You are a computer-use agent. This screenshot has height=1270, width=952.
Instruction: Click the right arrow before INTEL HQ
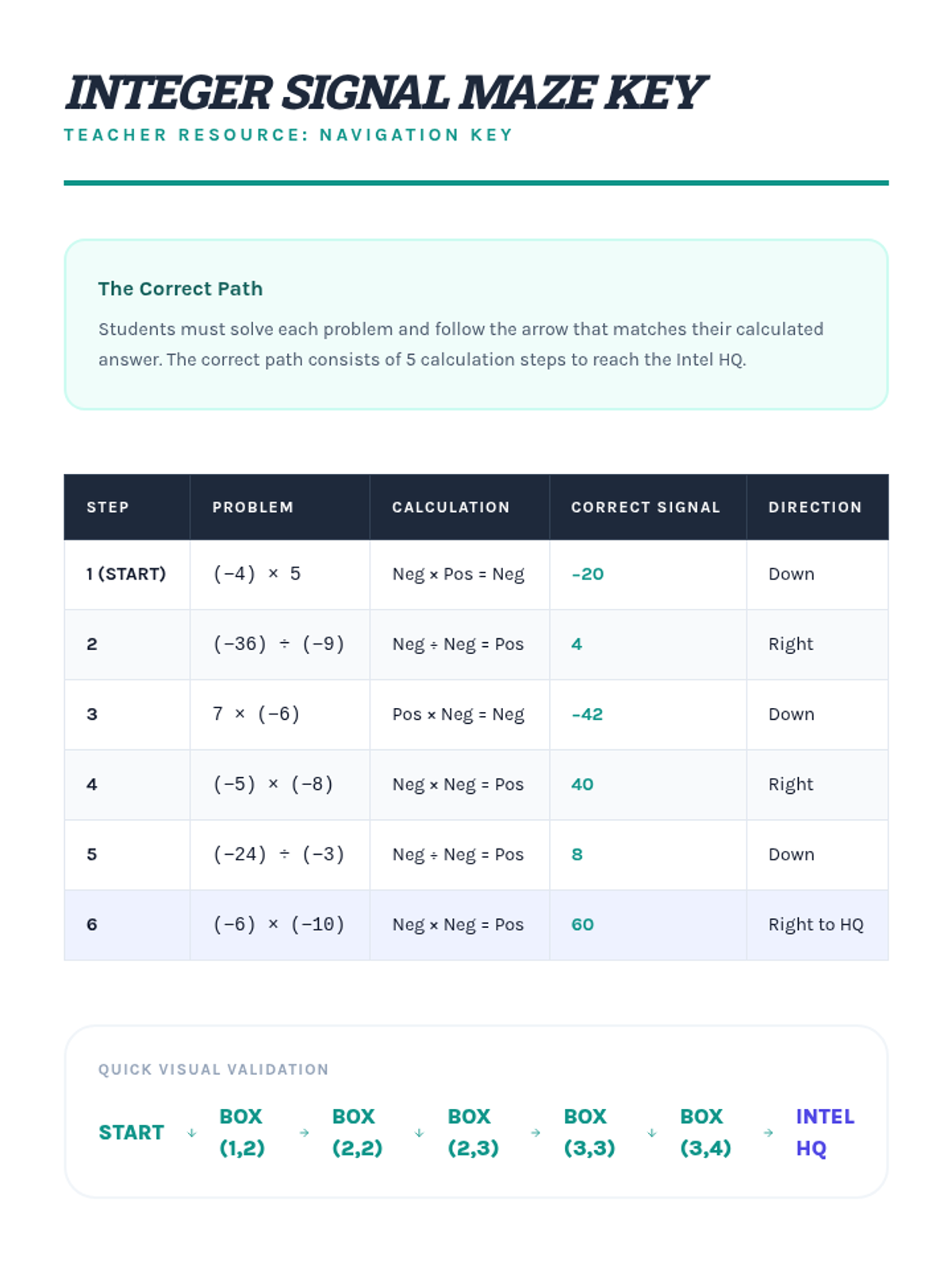[768, 1133]
